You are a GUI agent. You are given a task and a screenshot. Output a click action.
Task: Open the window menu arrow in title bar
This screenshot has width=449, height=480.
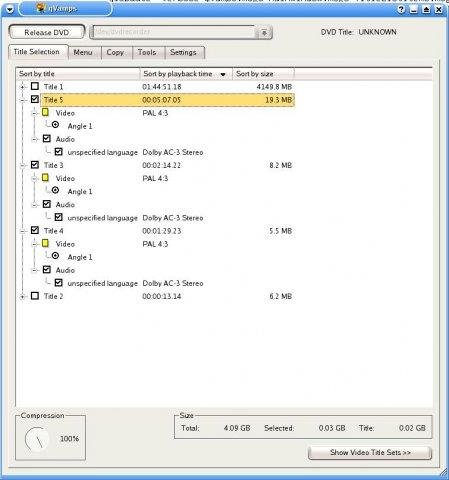pos(10,9)
